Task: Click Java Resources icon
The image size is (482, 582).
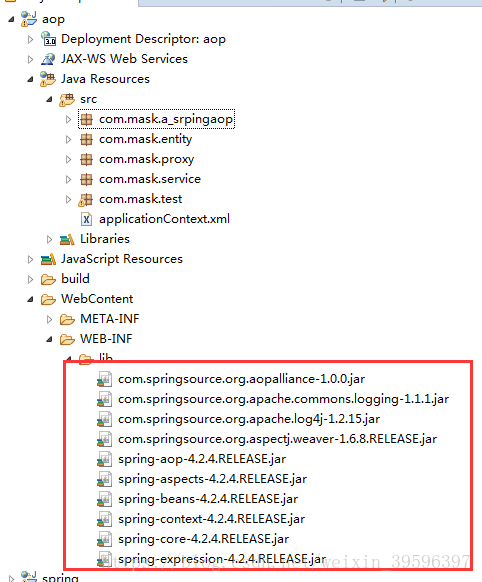Action: [x=48, y=79]
